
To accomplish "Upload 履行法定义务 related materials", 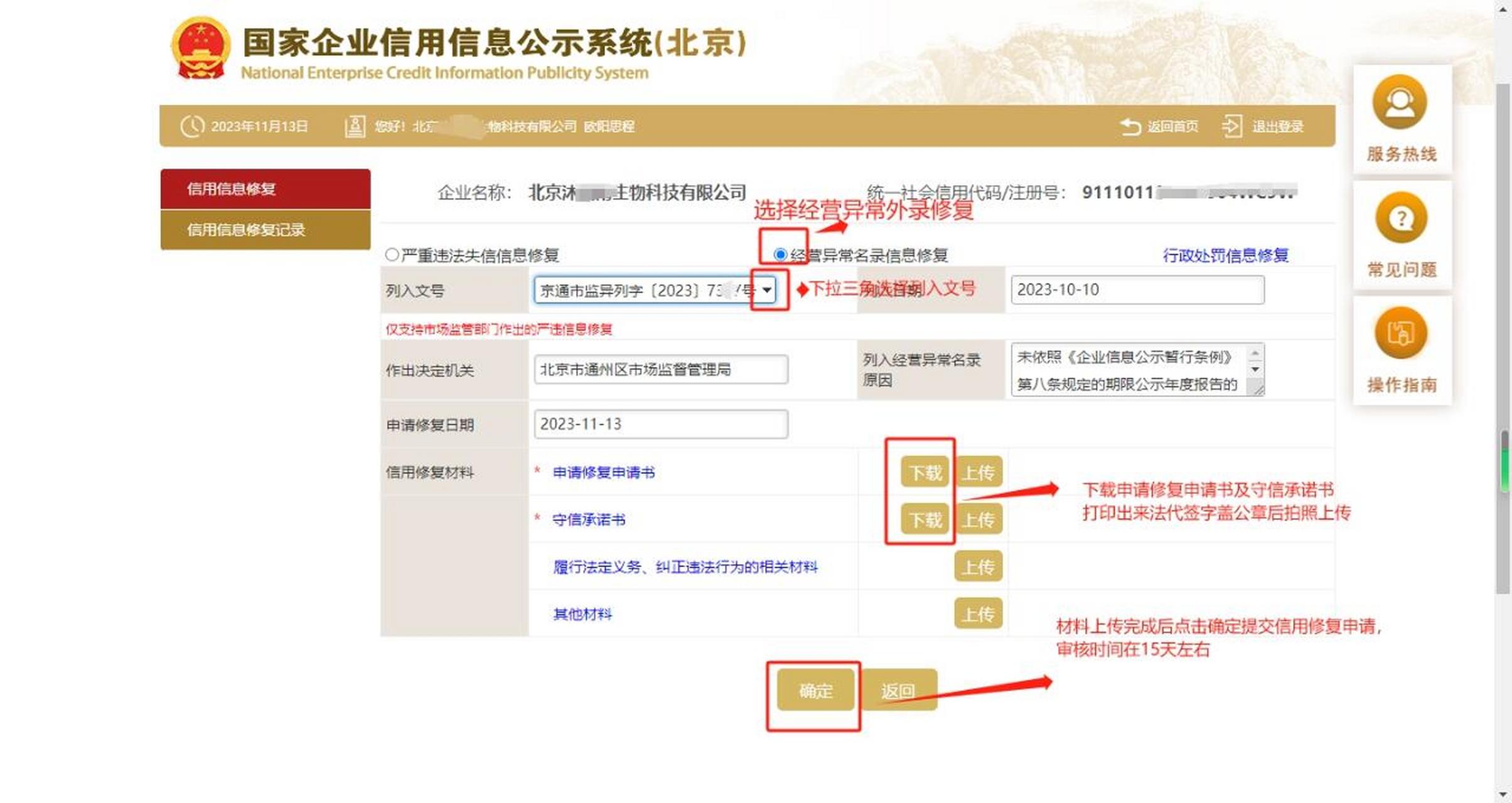I will (x=979, y=566).
